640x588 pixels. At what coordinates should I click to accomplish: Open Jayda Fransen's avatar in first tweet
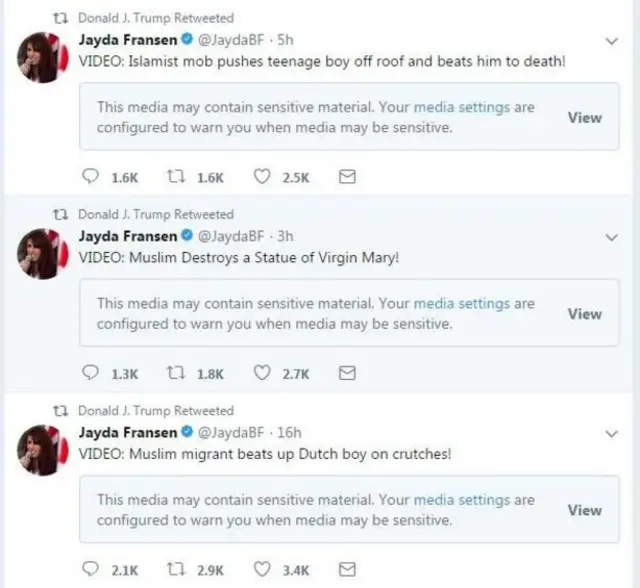pyautogui.click(x=44, y=57)
